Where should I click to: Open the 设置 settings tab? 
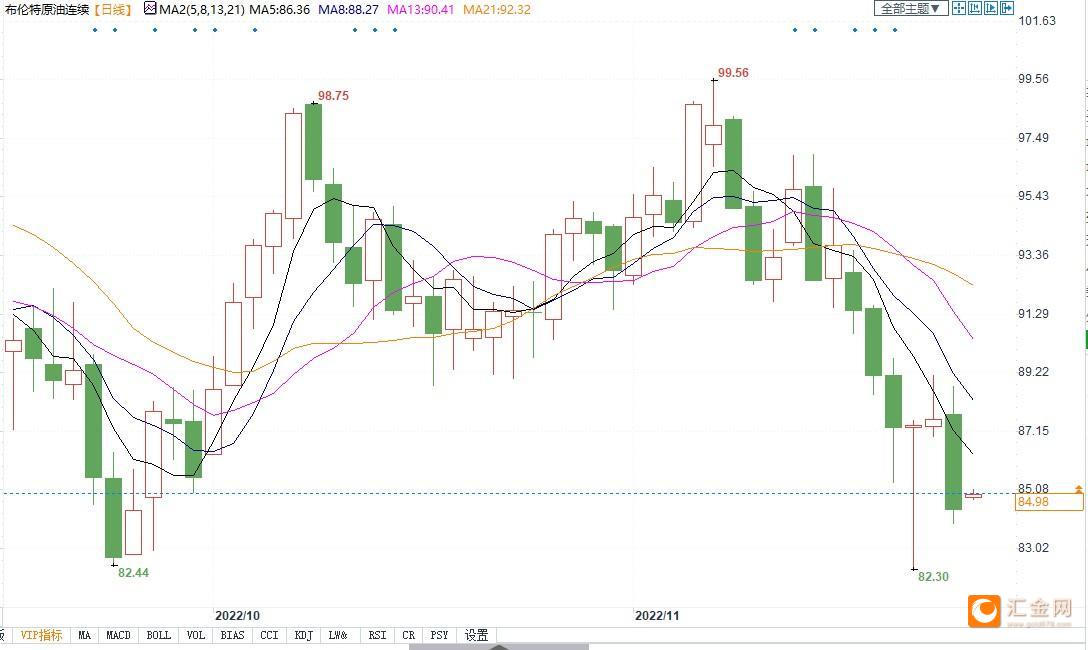[476, 635]
